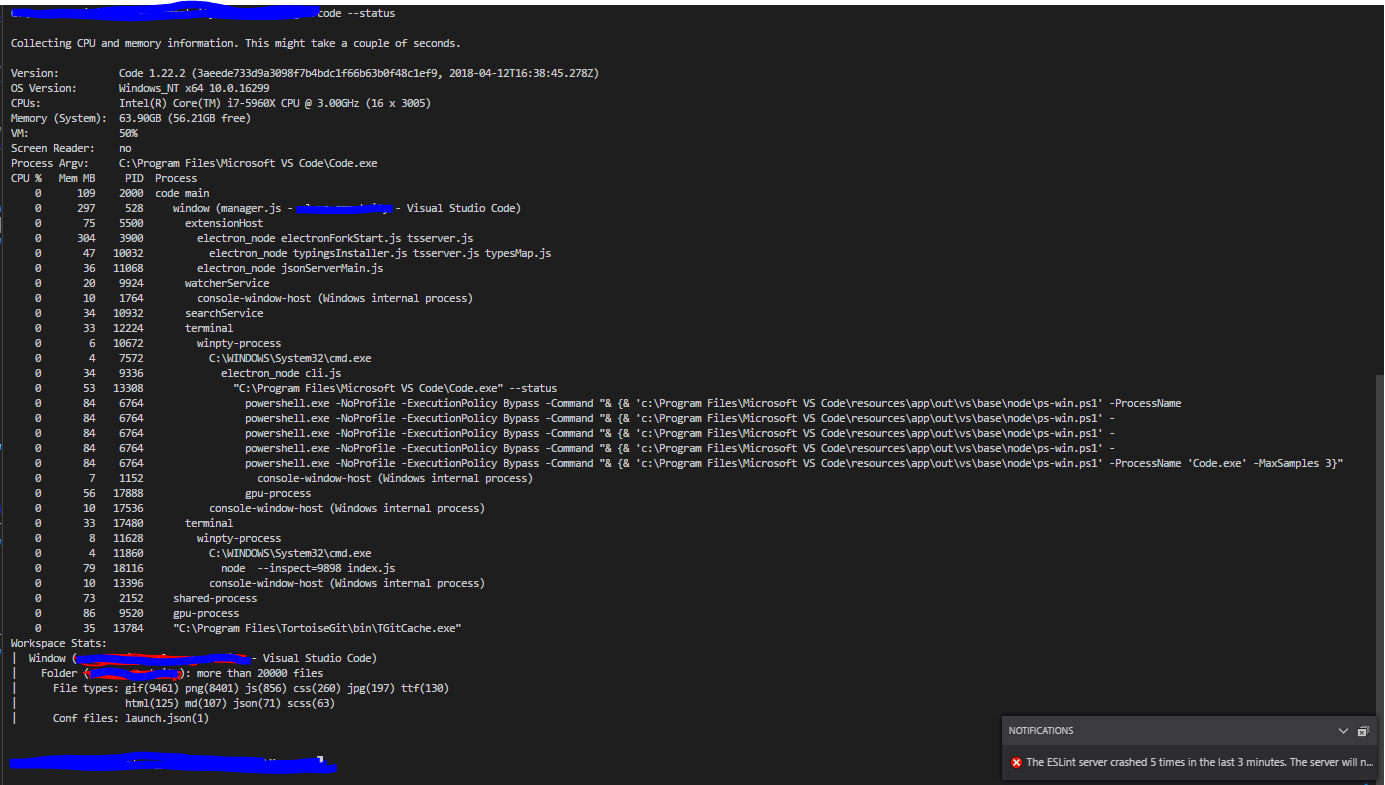
Task: Click the 'shared-process' row
Action: tap(146, 599)
